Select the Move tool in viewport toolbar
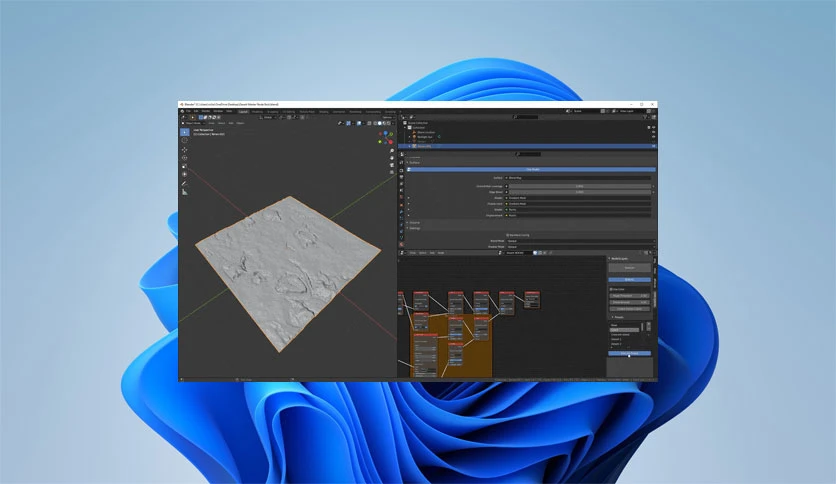836x484 pixels. pyautogui.click(x=184, y=150)
